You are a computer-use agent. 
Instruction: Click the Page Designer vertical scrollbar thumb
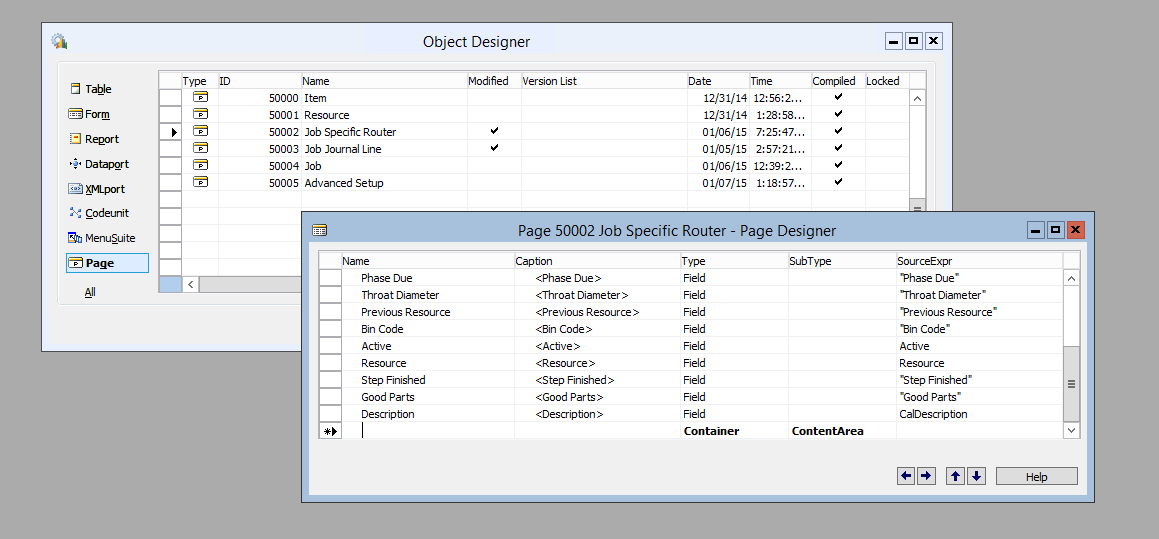1071,383
